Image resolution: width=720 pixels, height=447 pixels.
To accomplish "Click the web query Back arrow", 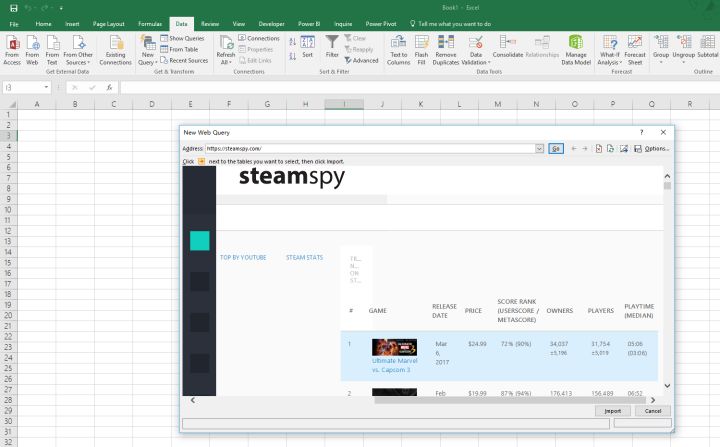I will click(x=574, y=148).
